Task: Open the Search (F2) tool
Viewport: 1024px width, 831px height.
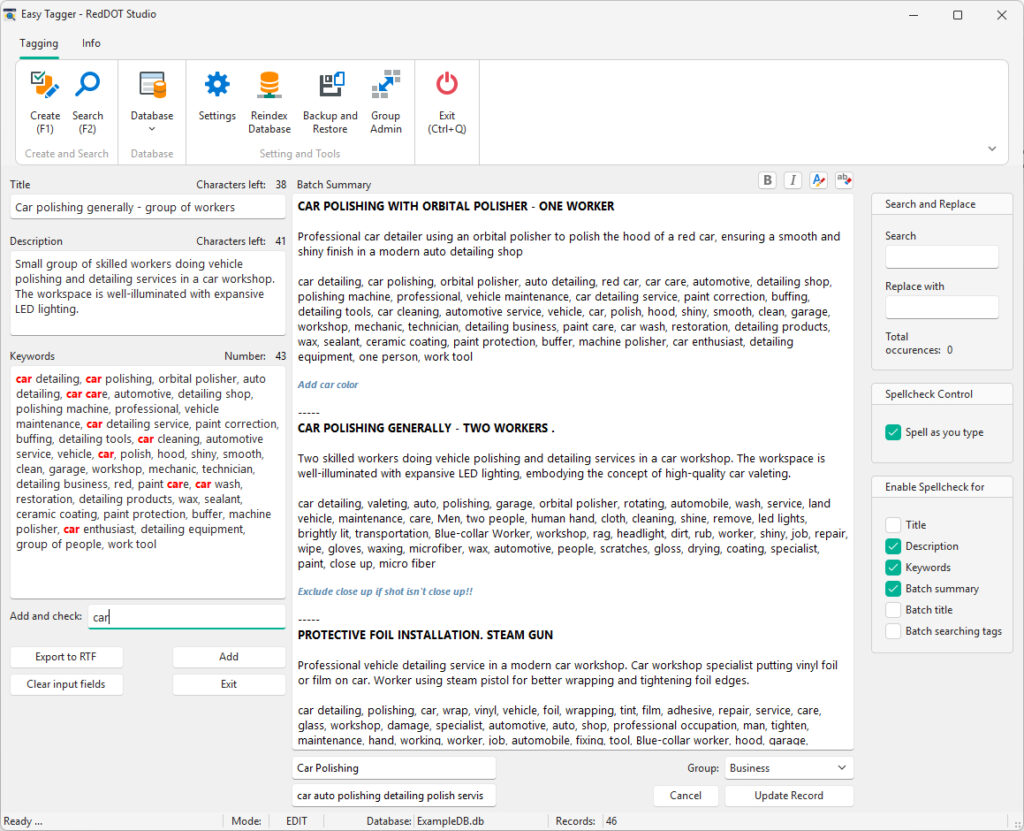Action: [88, 97]
